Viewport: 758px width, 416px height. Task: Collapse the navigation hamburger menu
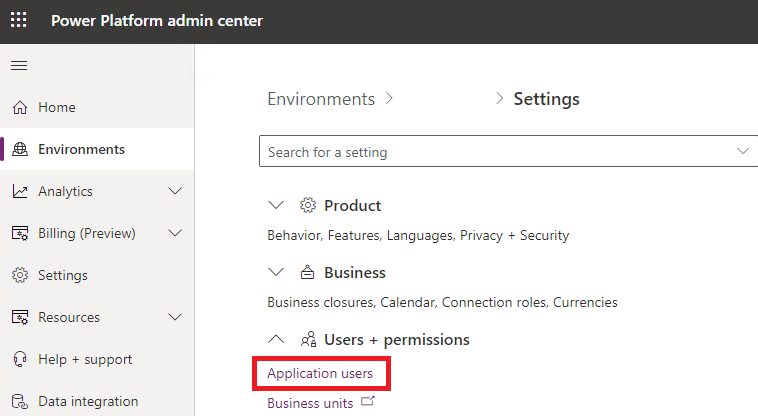coord(19,66)
